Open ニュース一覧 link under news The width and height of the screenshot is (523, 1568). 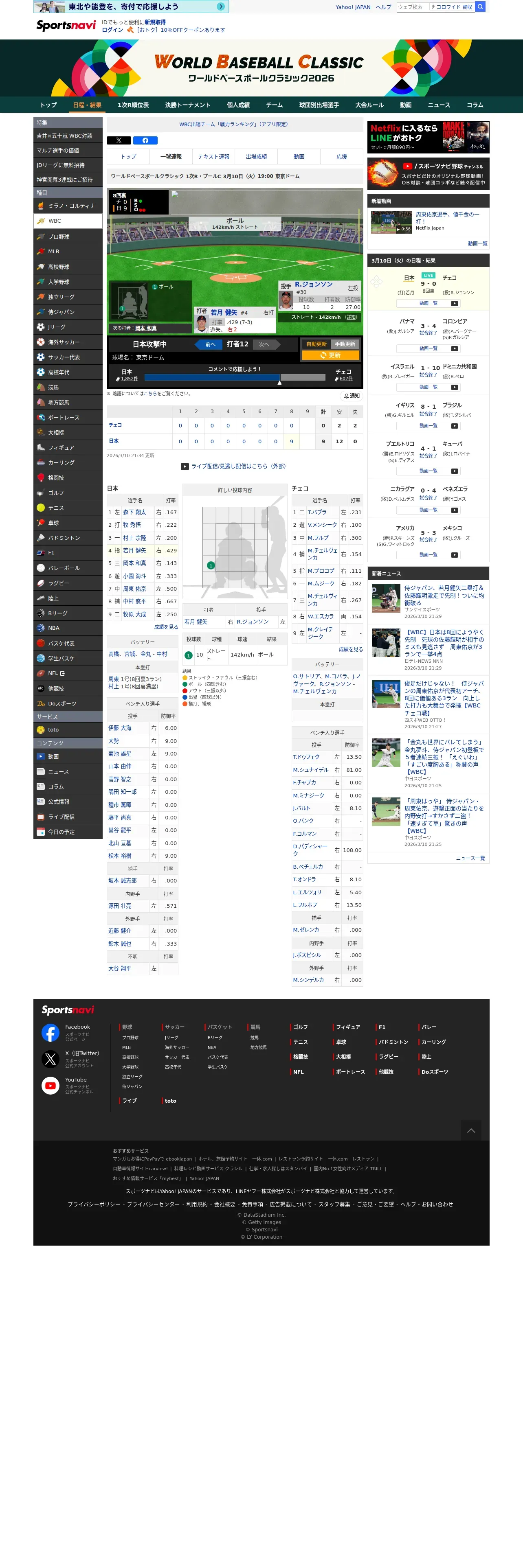tap(470, 858)
